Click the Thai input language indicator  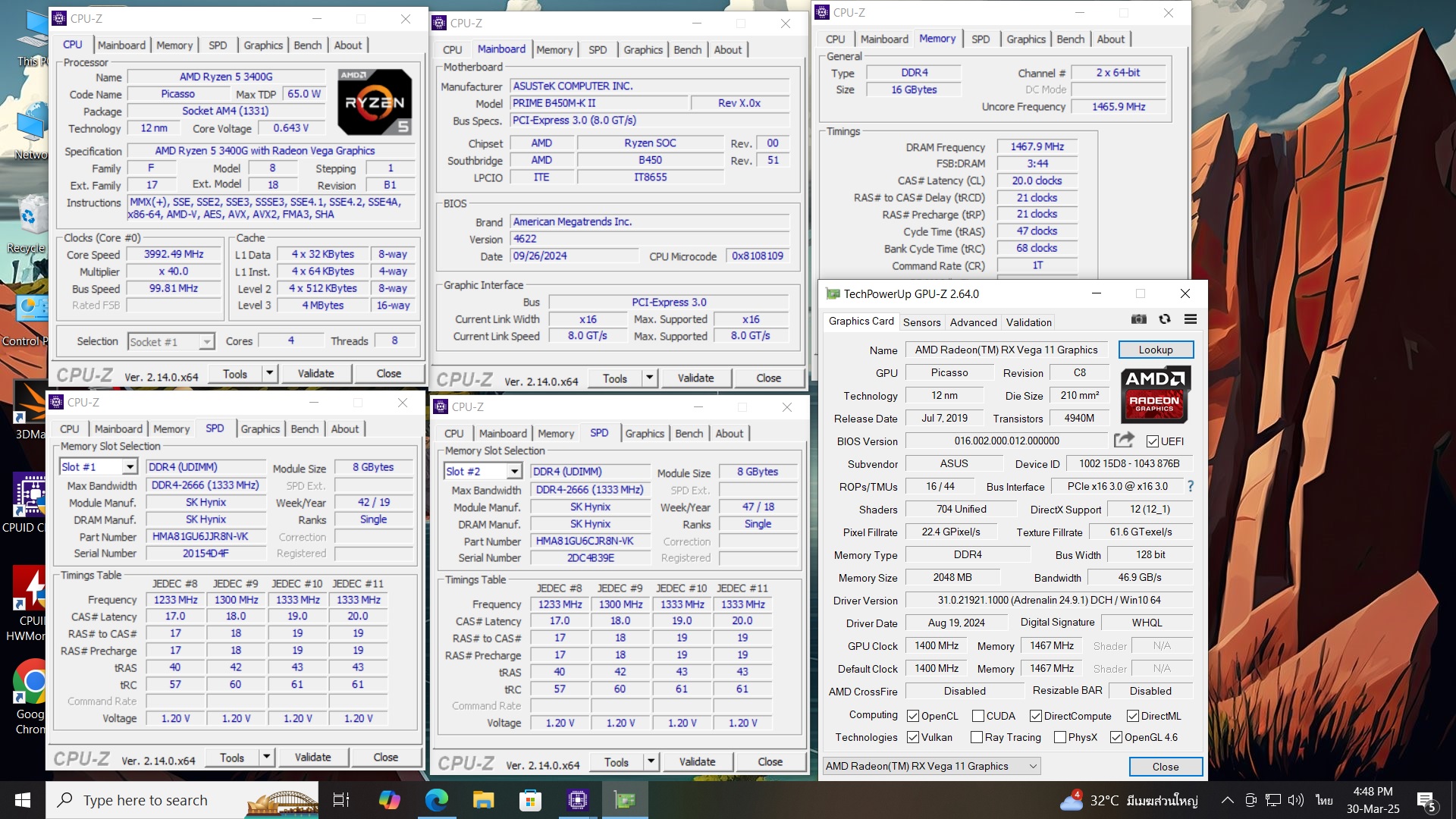click(x=1324, y=800)
